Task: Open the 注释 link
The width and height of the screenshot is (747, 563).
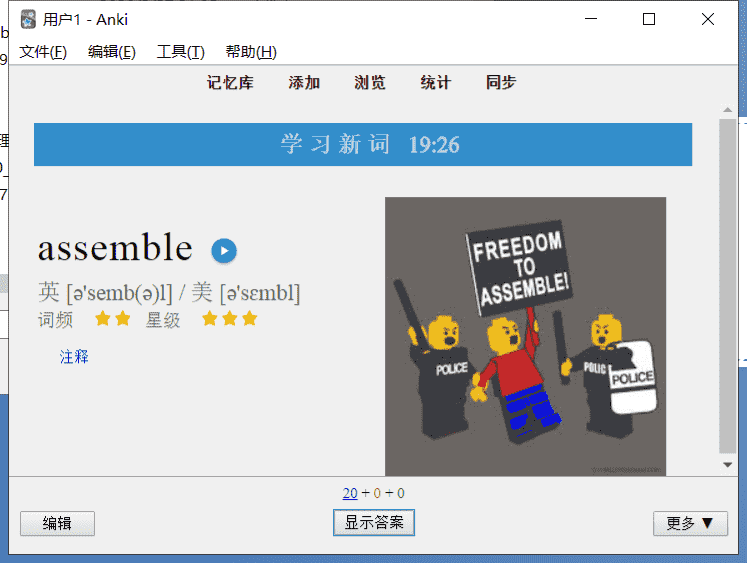Action: [74, 357]
